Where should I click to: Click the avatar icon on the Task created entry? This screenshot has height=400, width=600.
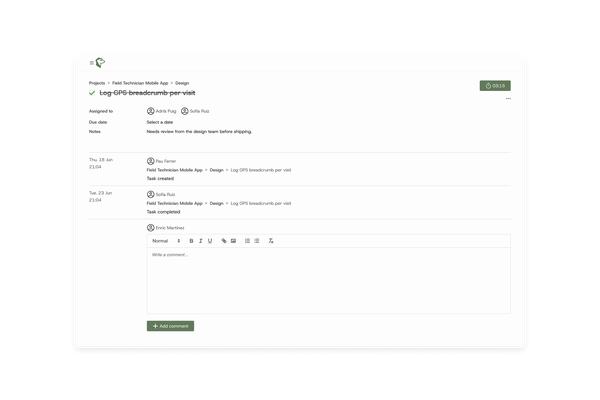tap(150, 161)
